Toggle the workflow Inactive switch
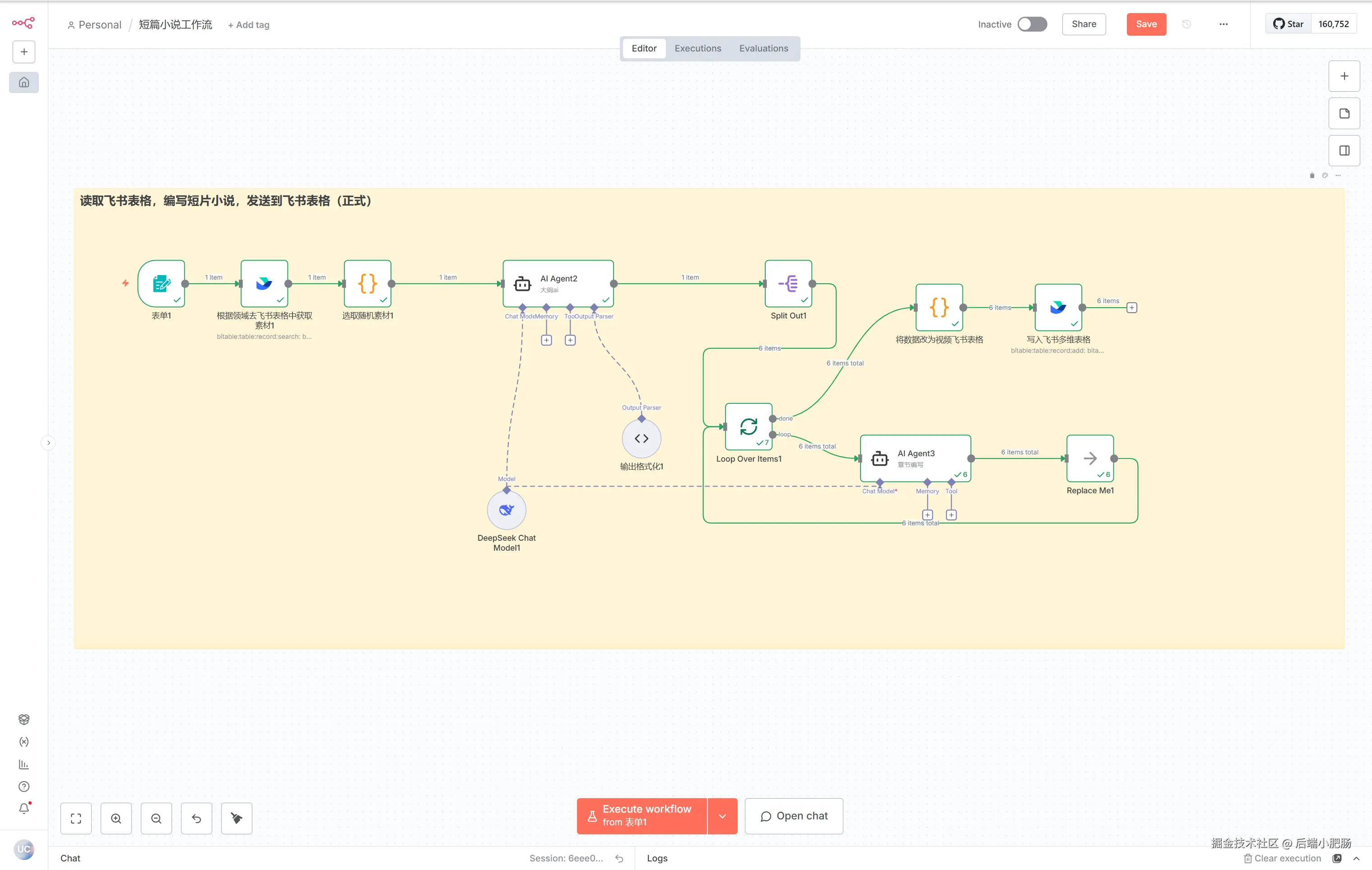Image resolution: width=1372 pixels, height=870 pixels. (1032, 24)
